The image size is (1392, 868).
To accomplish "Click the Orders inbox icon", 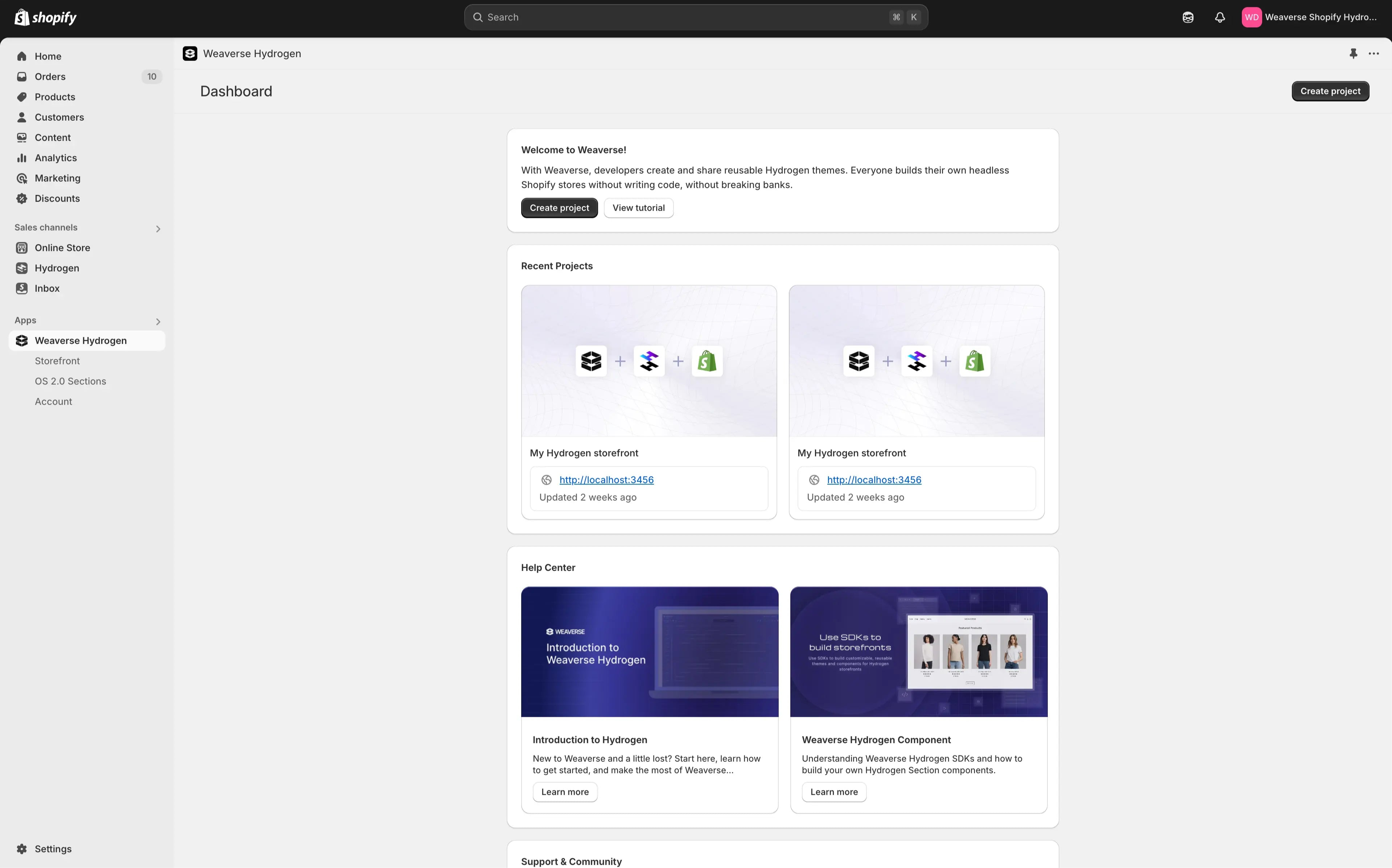I will pos(22,77).
